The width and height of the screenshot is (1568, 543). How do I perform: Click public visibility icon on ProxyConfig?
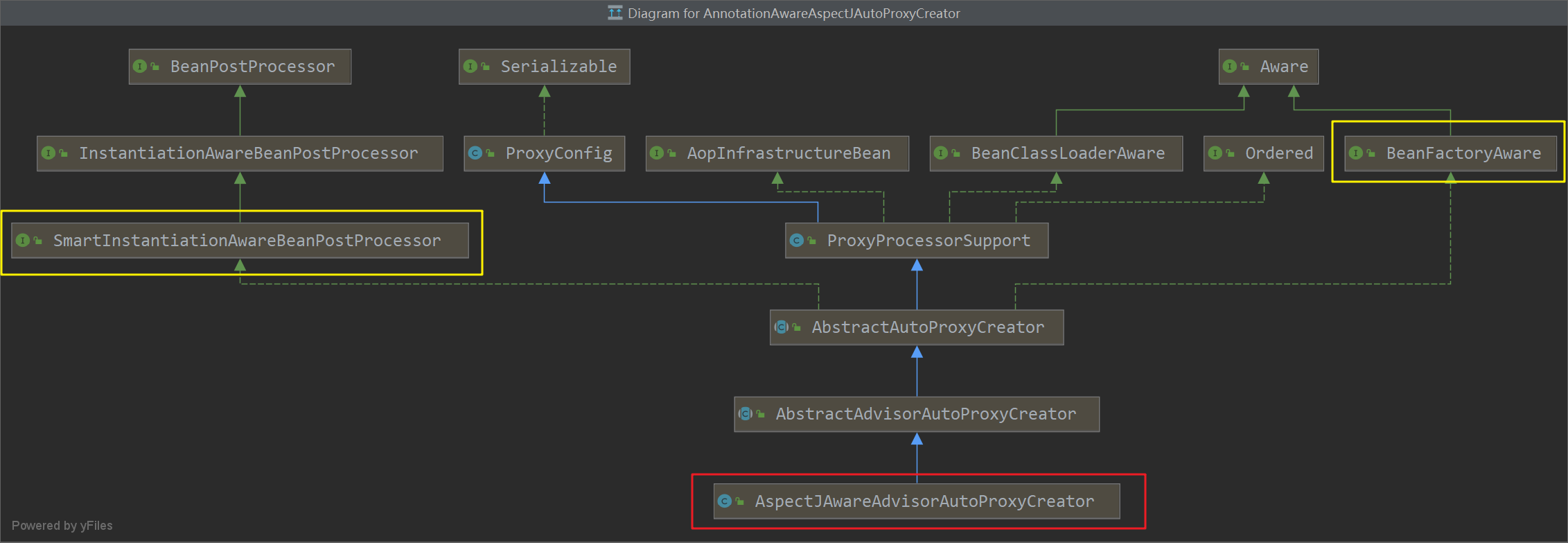pyautogui.click(x=491, y=154)
